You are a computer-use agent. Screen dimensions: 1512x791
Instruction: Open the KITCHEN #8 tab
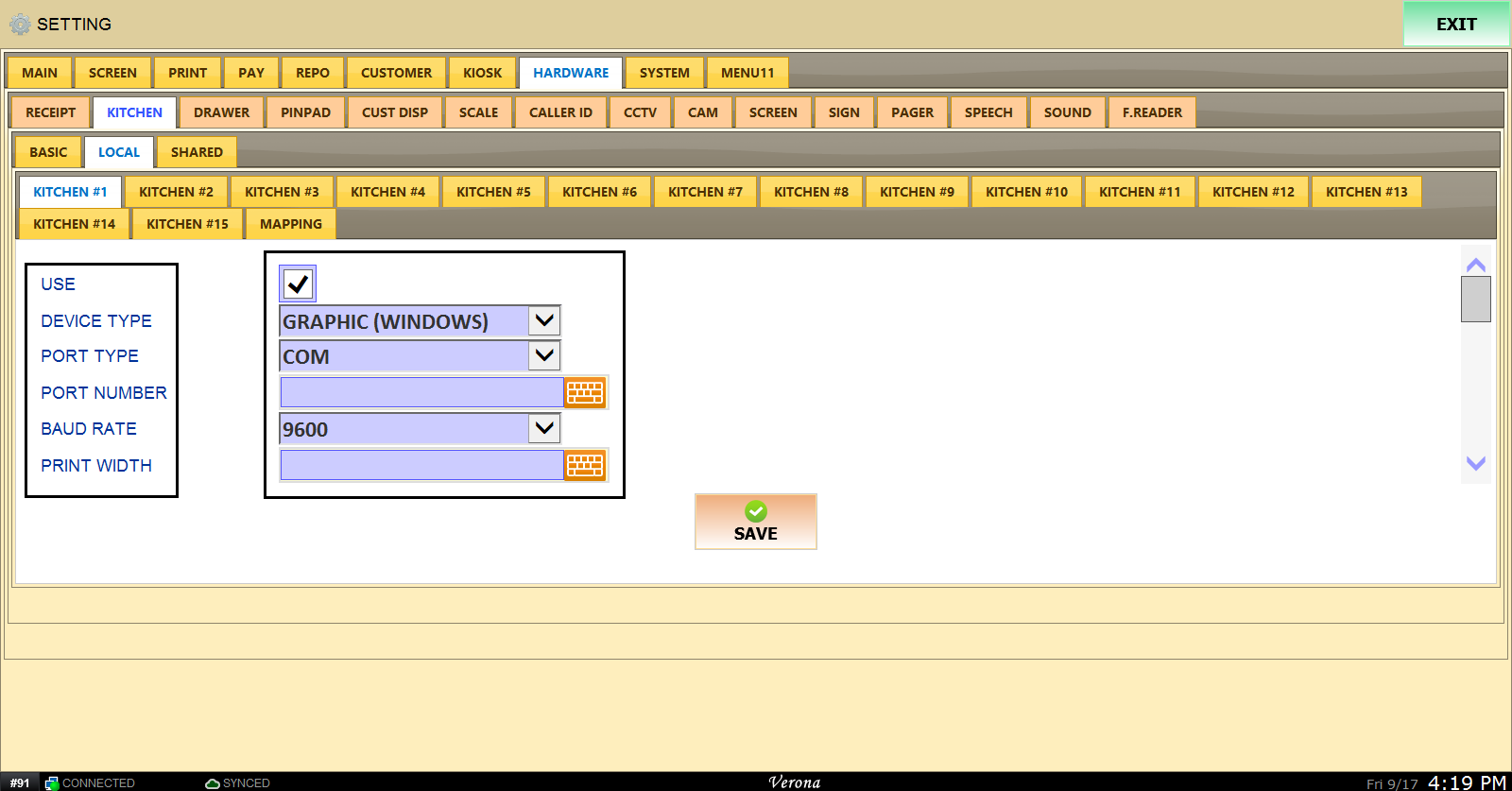811,192
